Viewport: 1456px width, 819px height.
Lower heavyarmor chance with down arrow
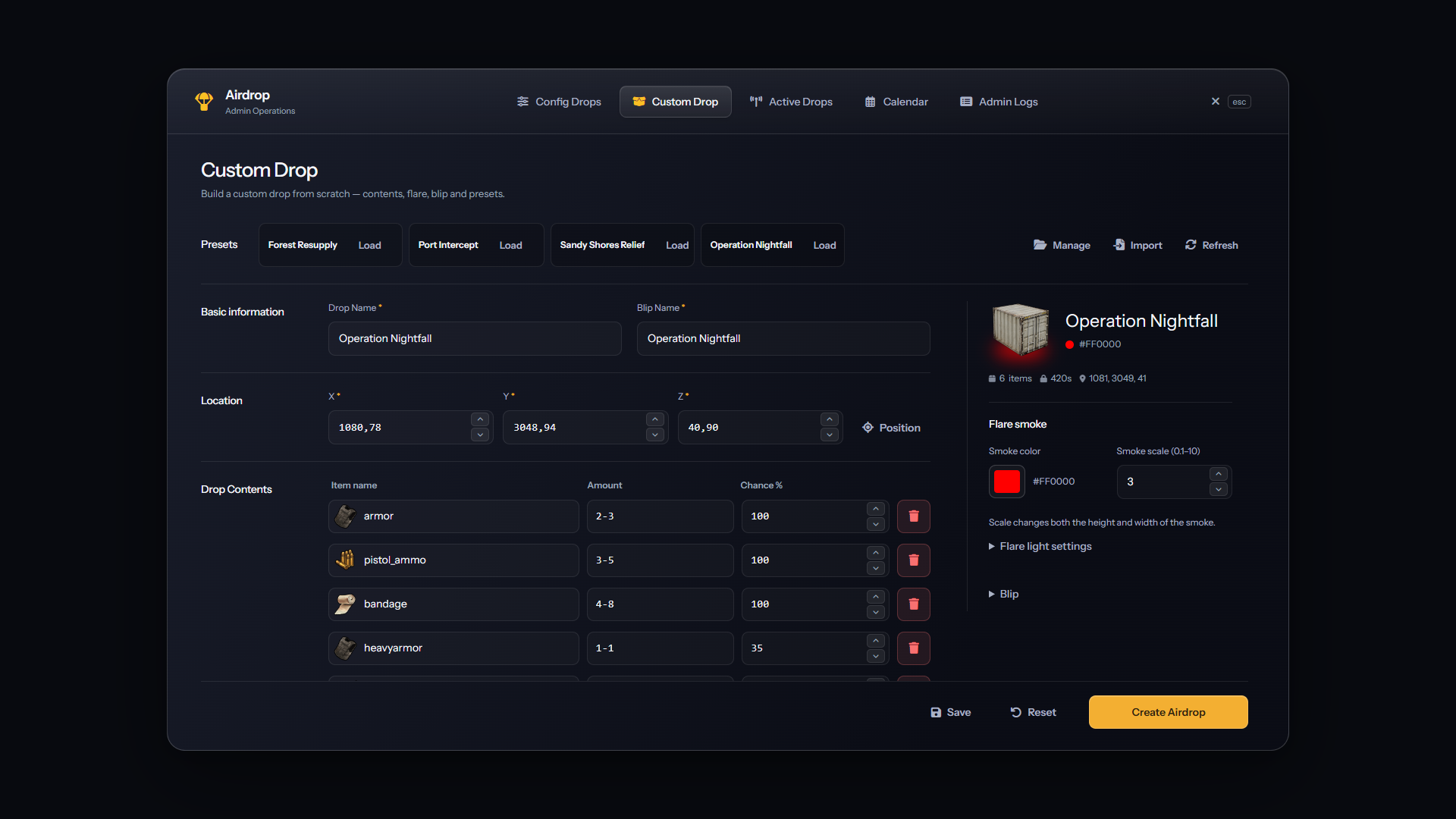[876, 656]
